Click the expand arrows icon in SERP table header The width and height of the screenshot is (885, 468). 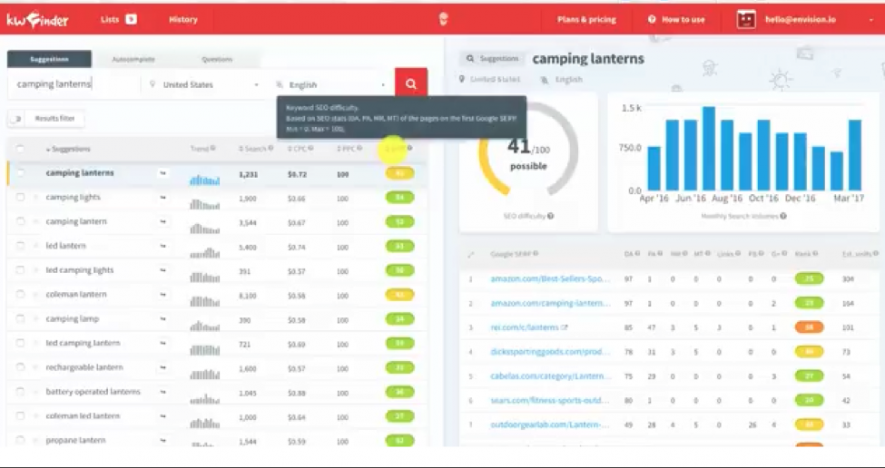tap(471, 255)
